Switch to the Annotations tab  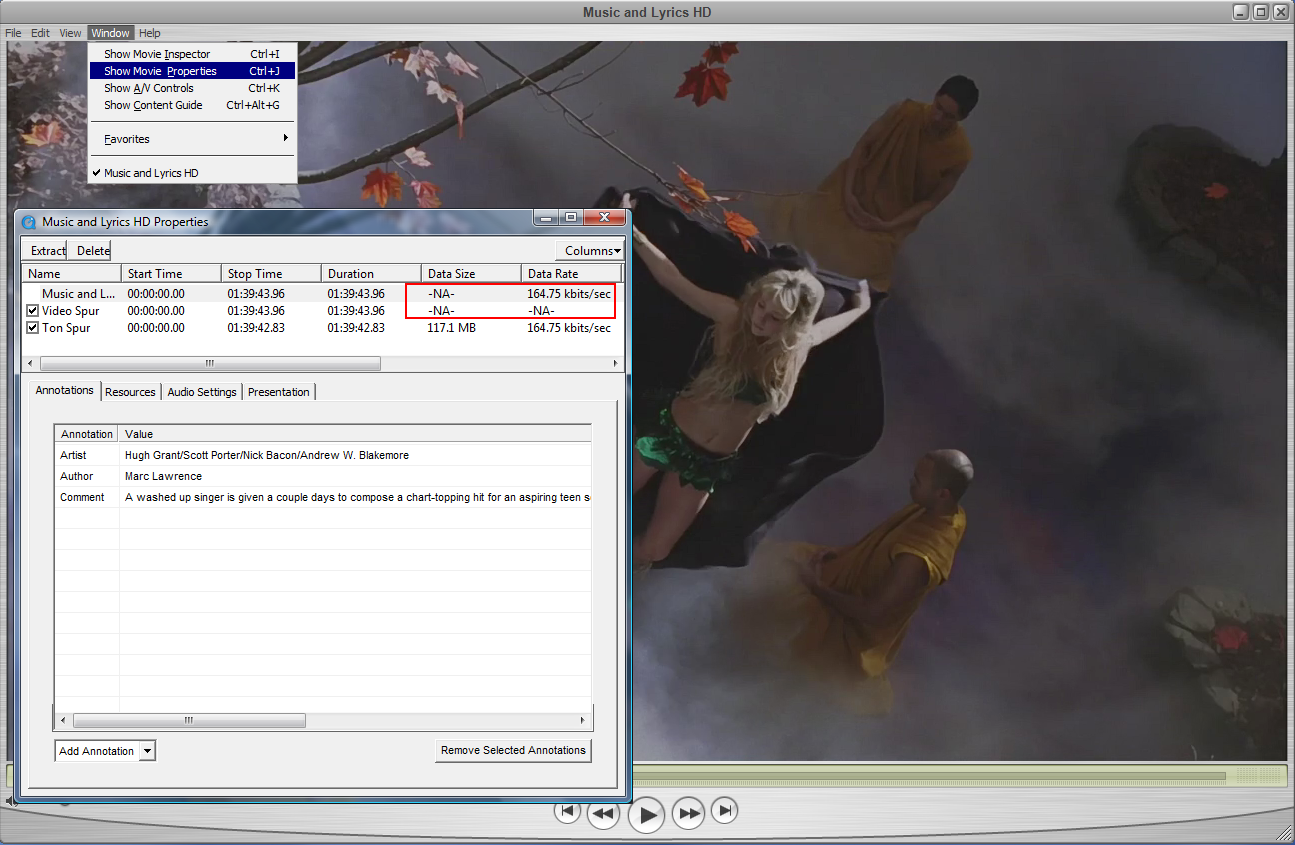65,391
